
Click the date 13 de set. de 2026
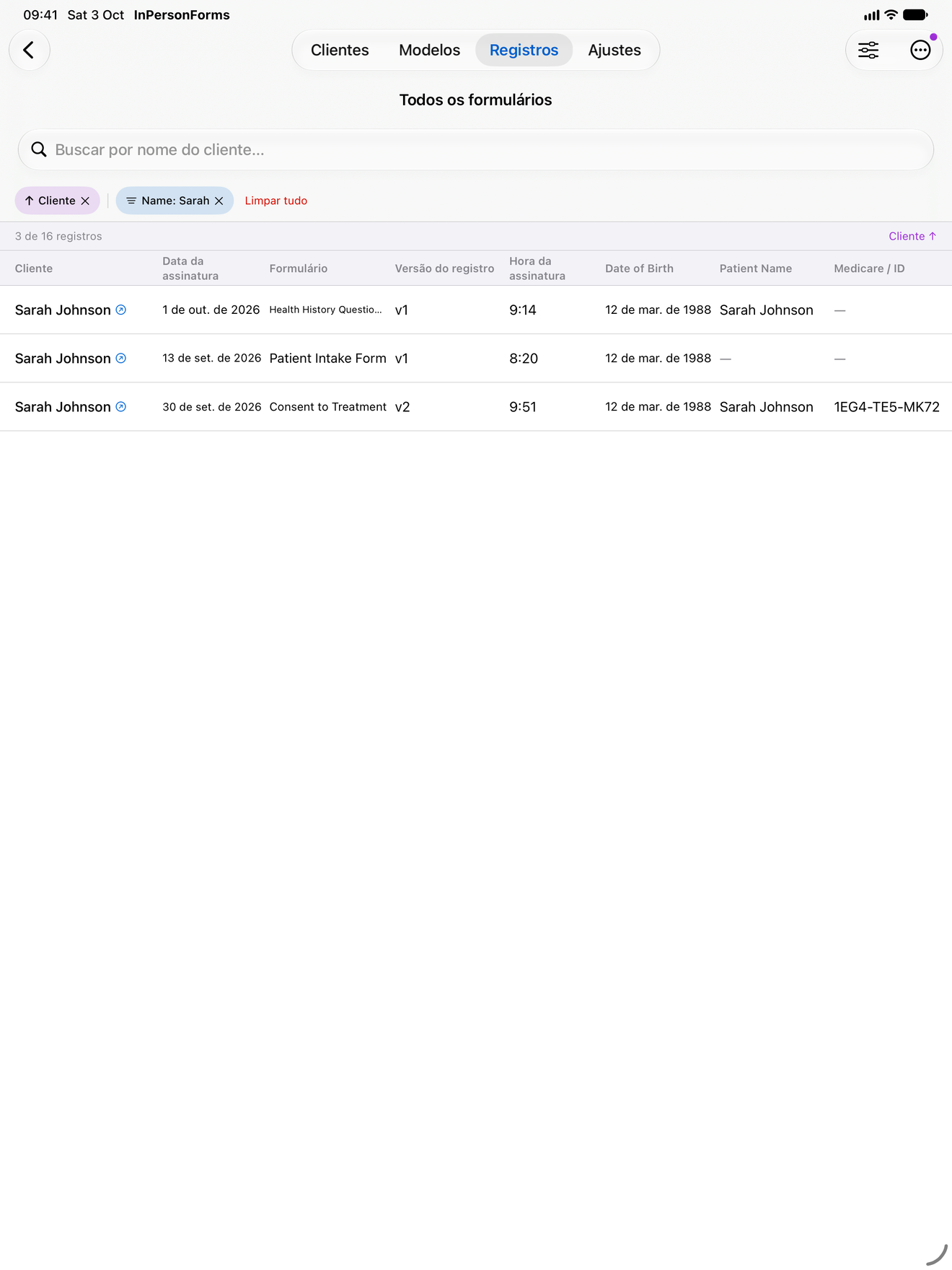click(212, 358)
